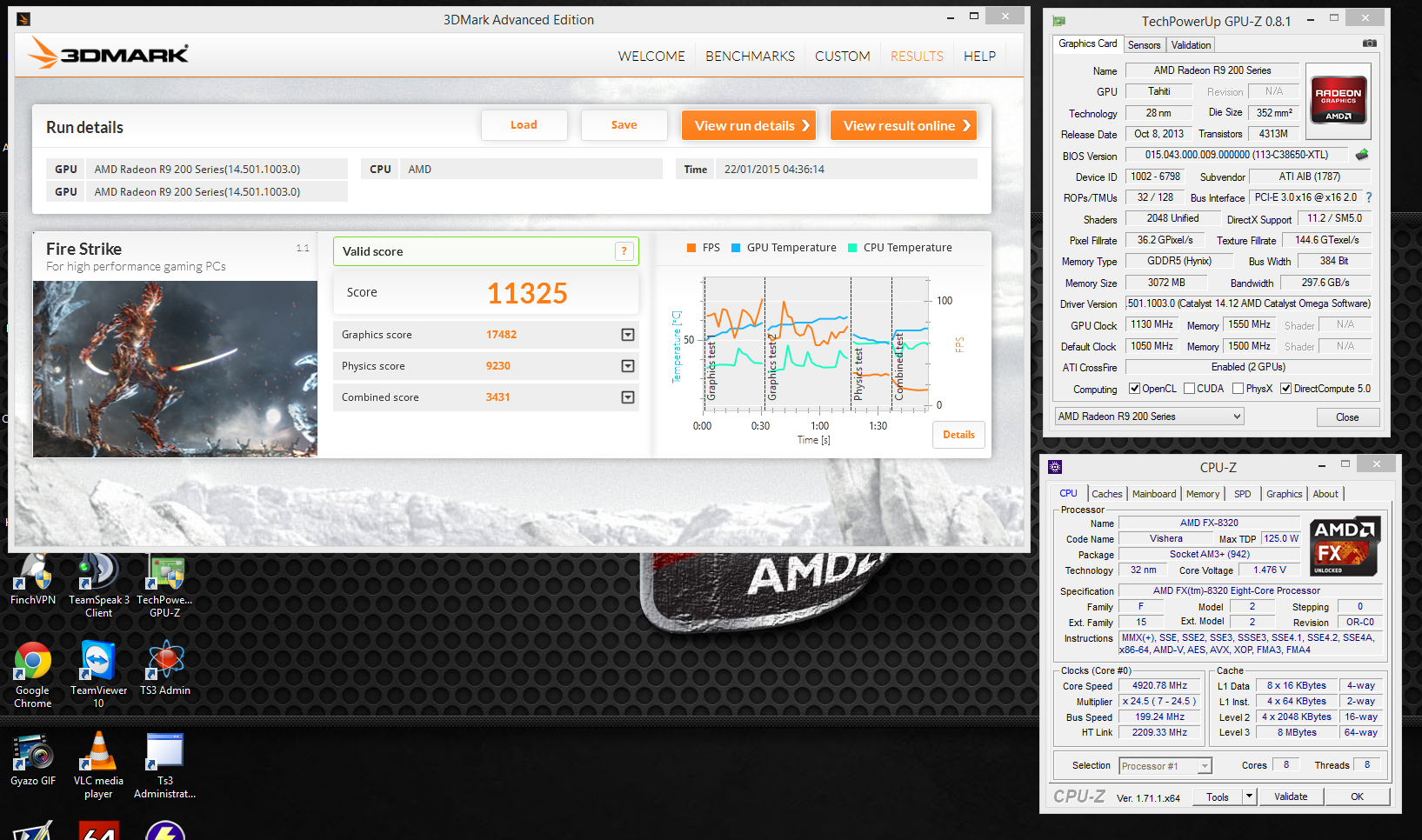The height and width of the screenshot is (840, 1422).
Task: Open FinchVPN desktop shortcut
Action: tap(33, 579)
